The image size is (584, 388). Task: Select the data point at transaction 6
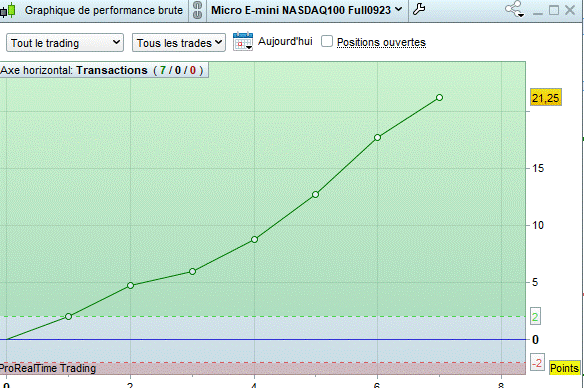[377, 137]
